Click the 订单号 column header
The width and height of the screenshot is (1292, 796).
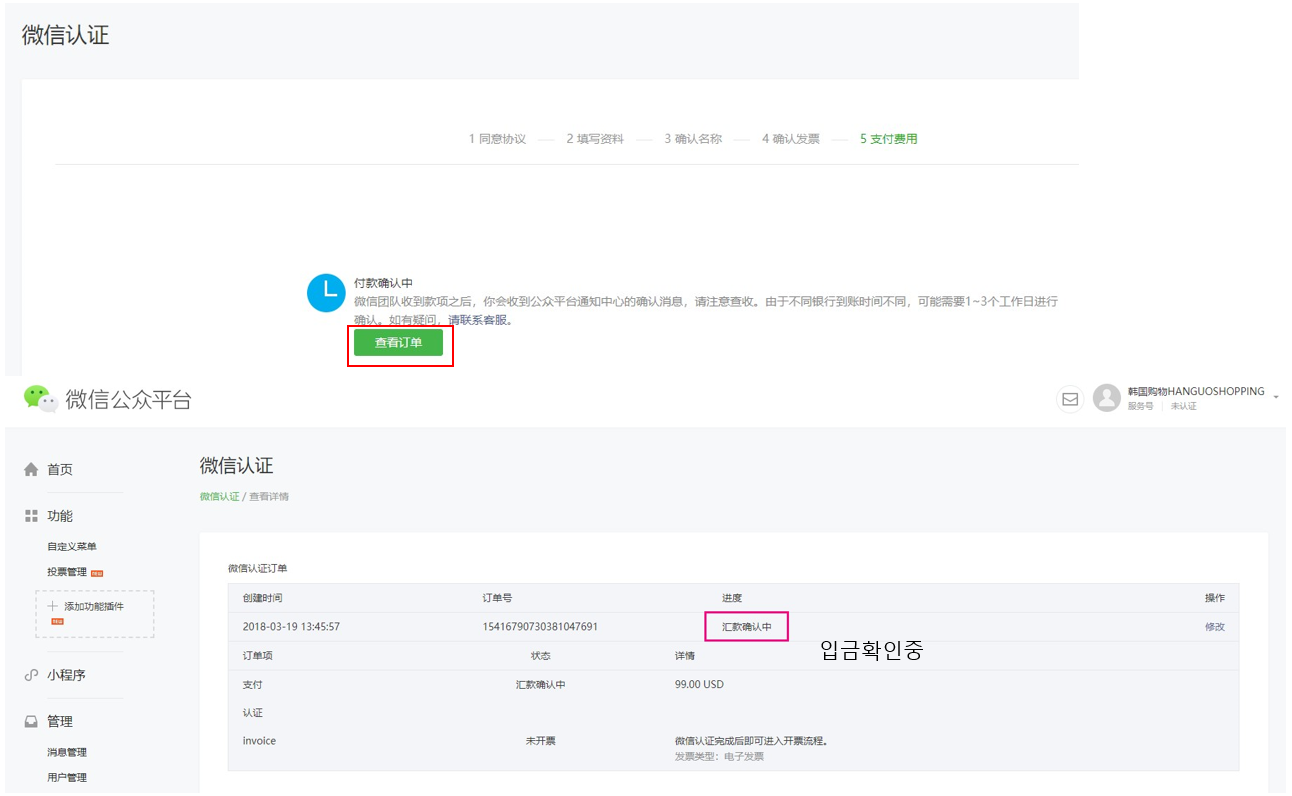coord(497,598)
